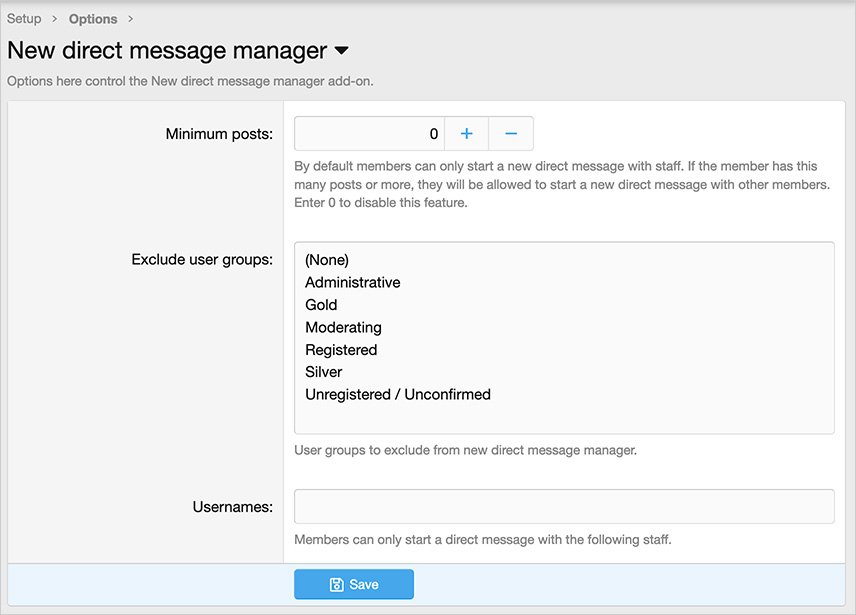This screenshot has height=615, width=856.
Task: Click the New direct message manager heading
Action: (x=167, y=50)
